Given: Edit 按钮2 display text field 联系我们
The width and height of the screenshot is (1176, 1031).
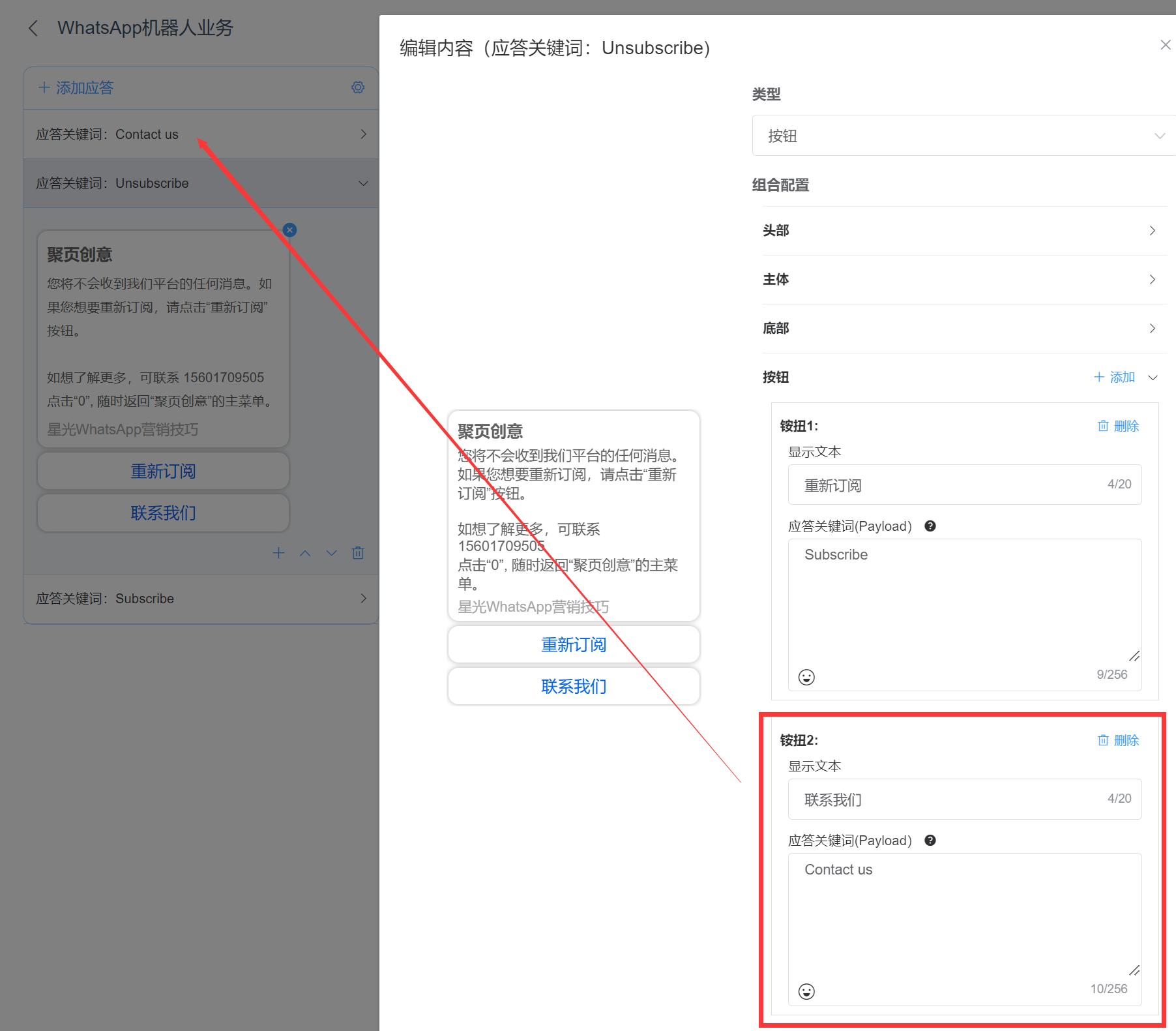Looking at the screenshot, I should pos(965,799).
